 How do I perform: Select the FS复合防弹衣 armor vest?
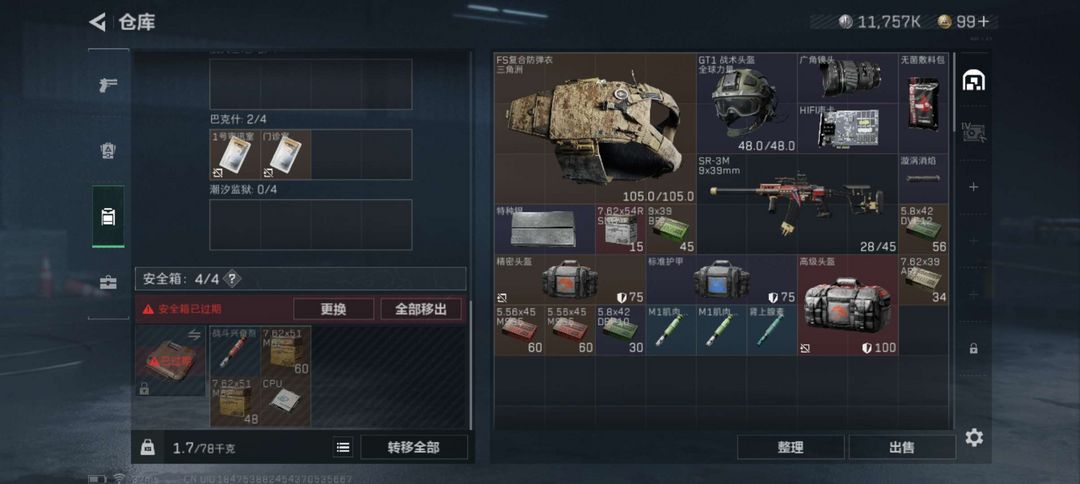click(595, 129)
